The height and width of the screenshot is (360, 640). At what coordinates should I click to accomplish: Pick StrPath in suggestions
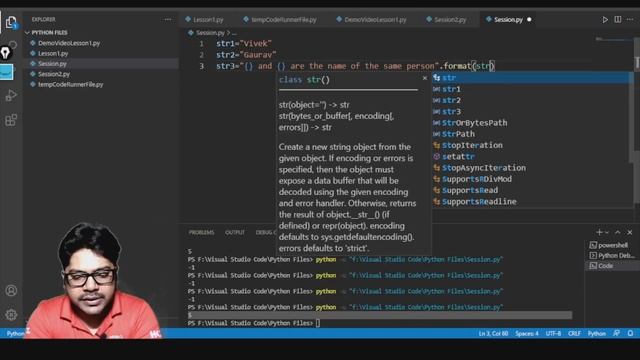pos(532,134)
